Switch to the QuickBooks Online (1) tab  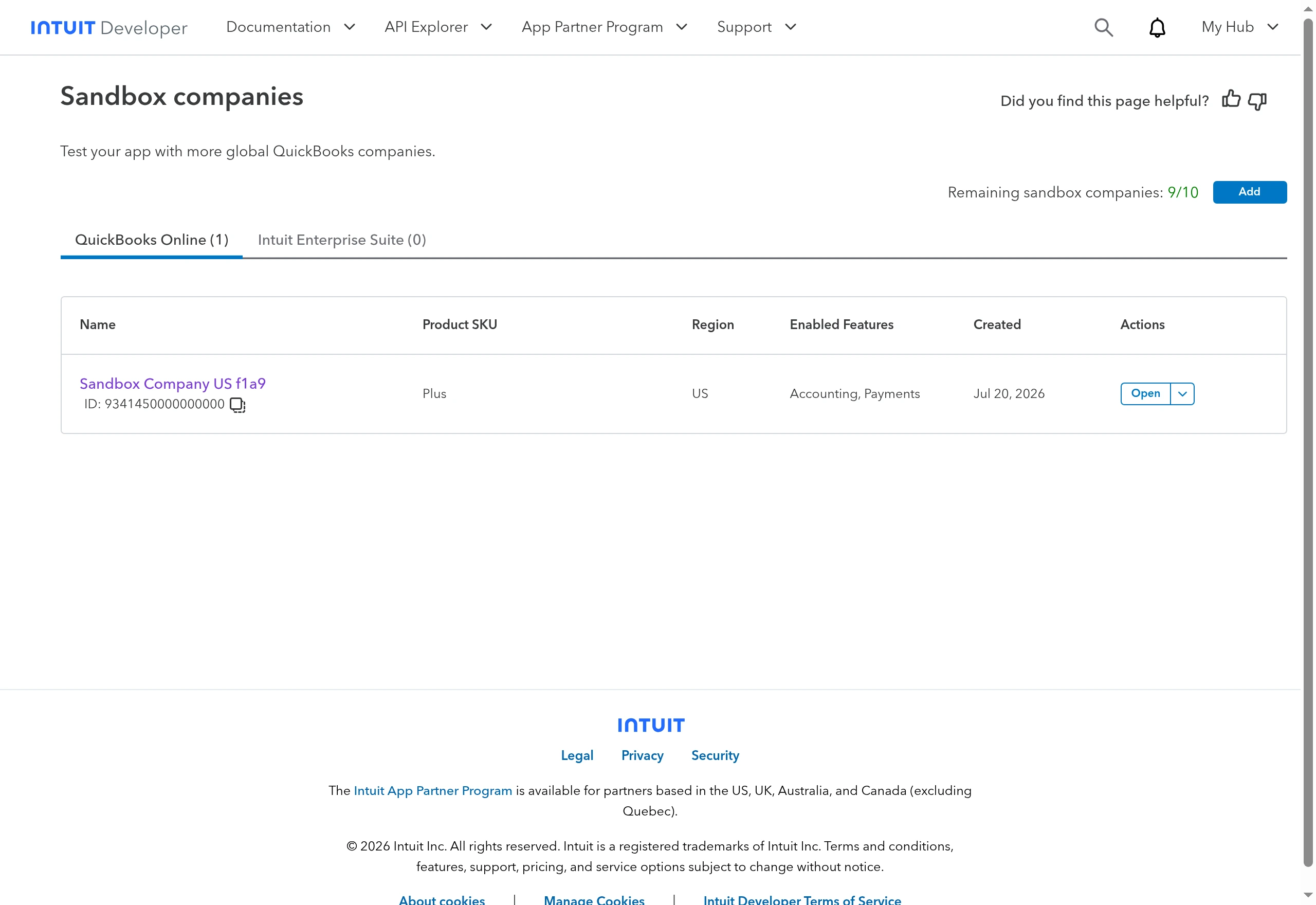pyautogui.click(x=151, y=240)
